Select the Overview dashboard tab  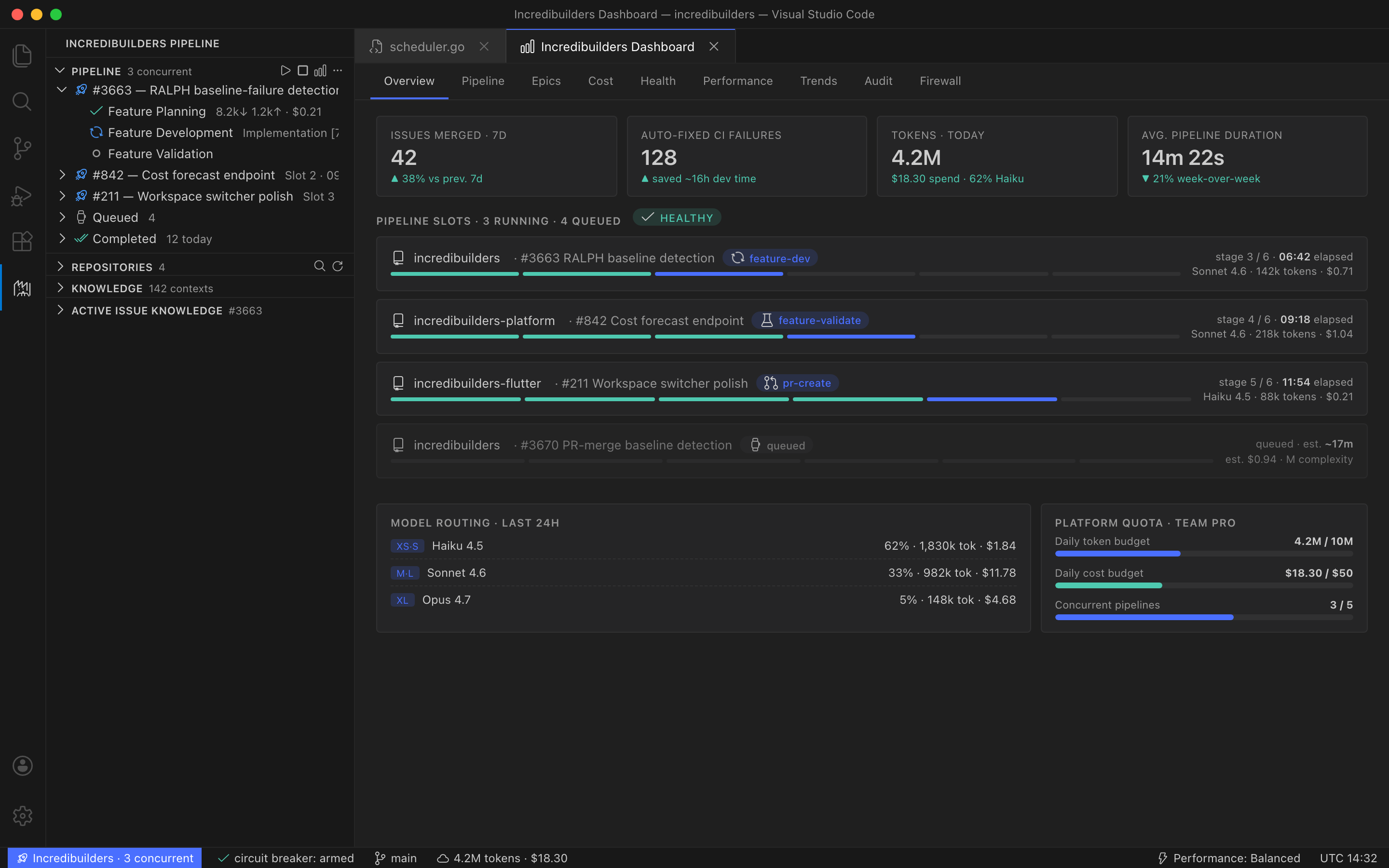click(409, 81)
